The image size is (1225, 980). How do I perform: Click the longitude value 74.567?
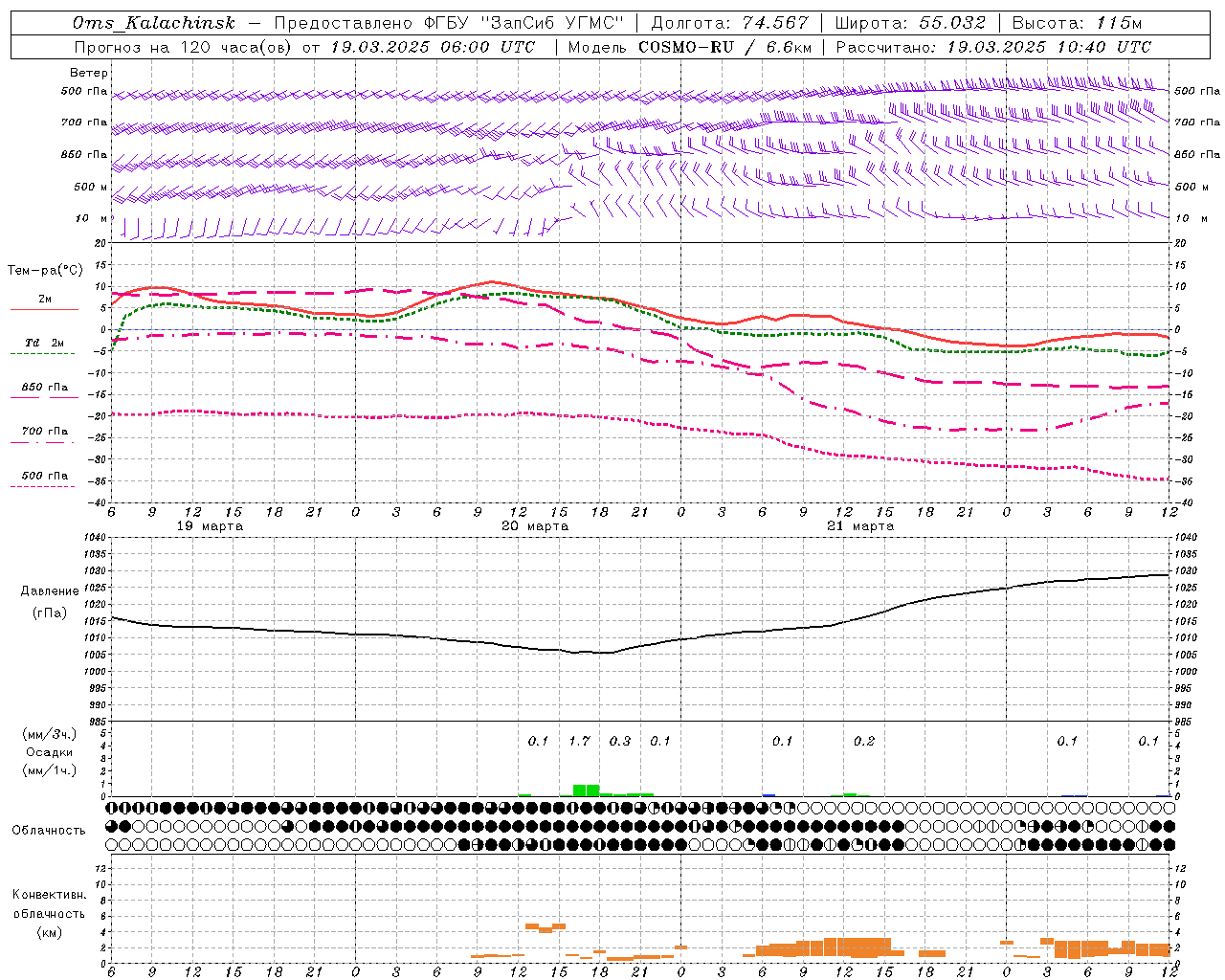[x=775, y=23]
